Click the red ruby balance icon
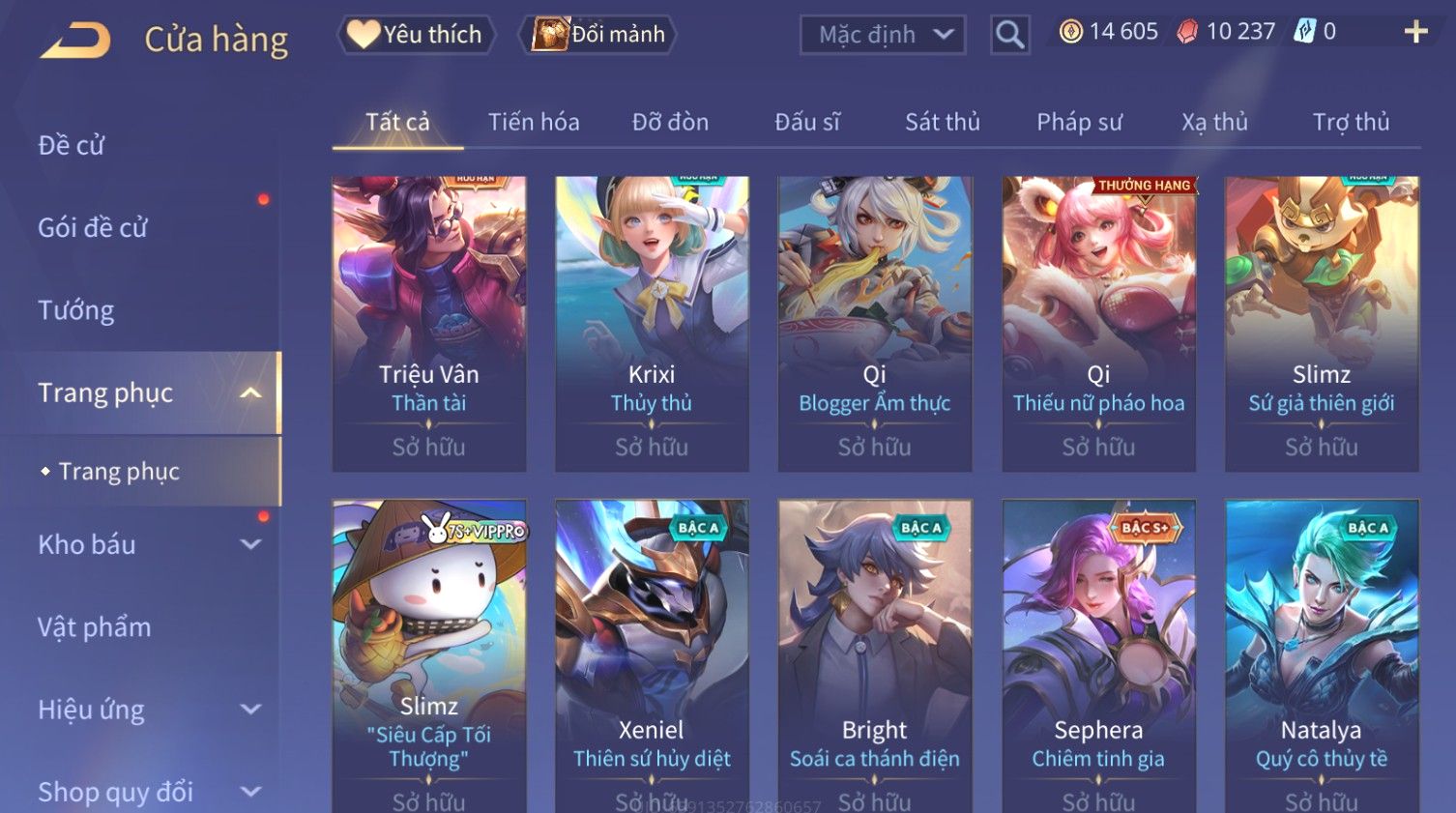 (1187, 32)
